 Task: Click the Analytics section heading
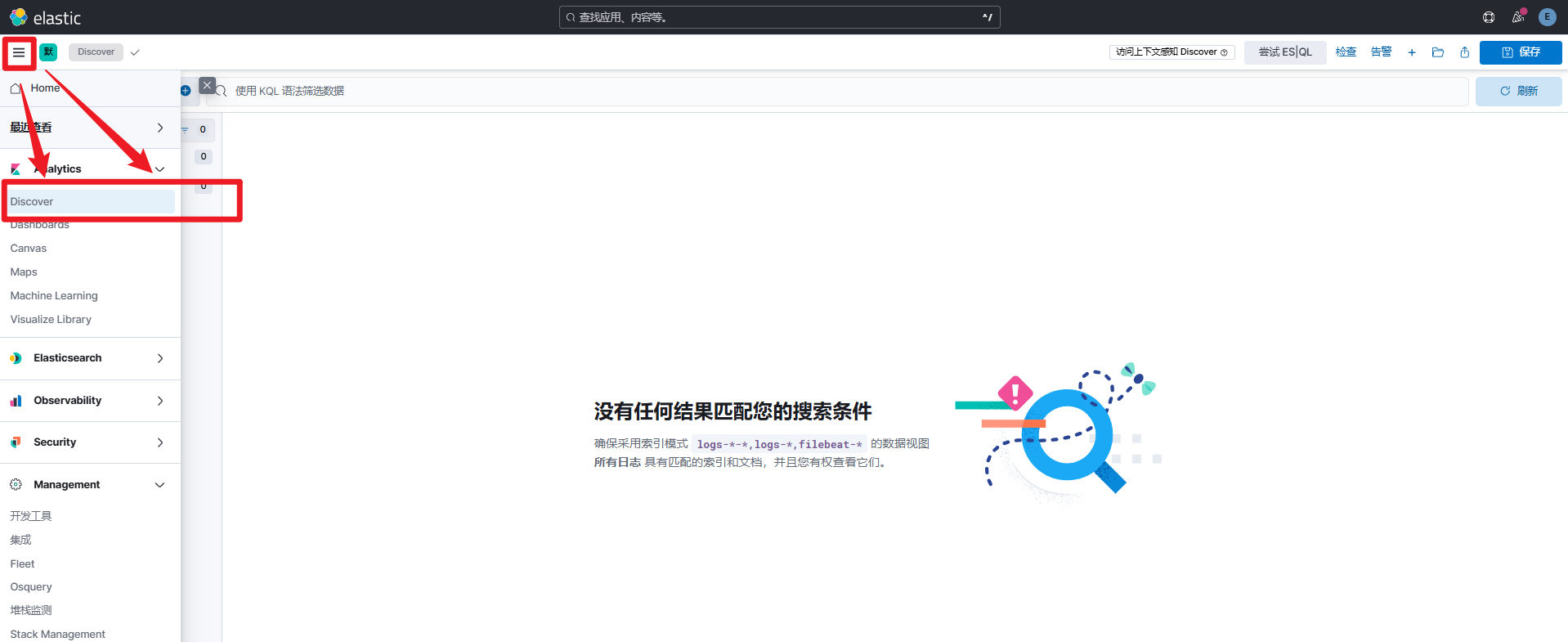click(x=57, y=169)
